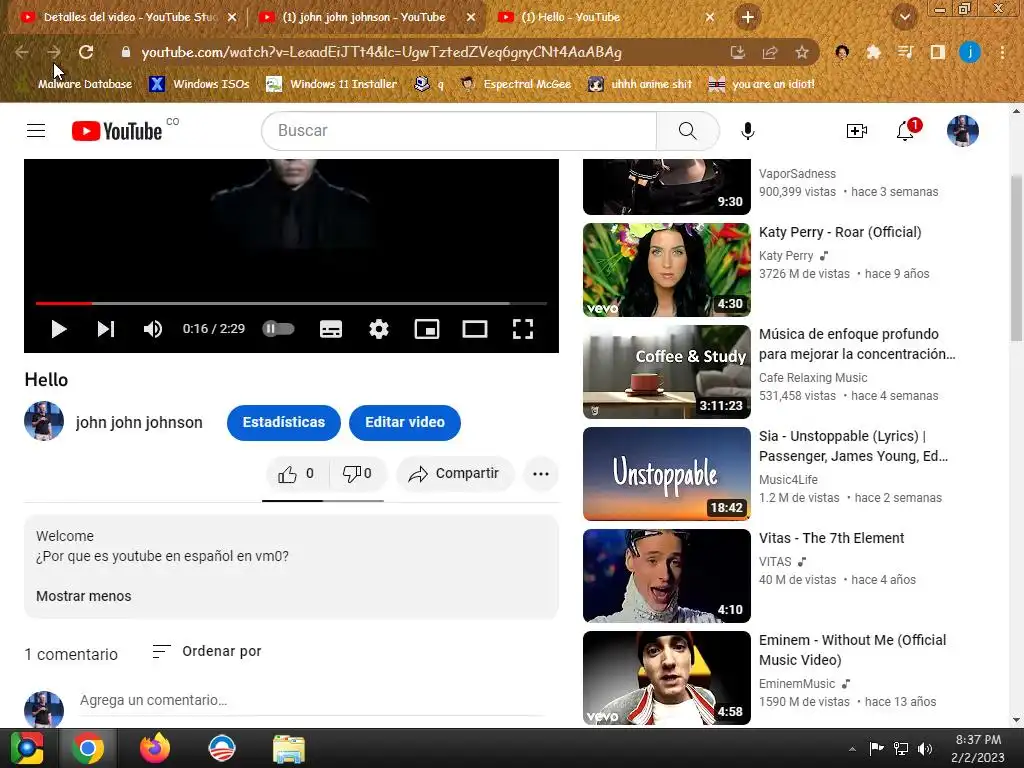Like the Hello video
The height and width of the screenshot is (768, 1024).
coord(295,474)
